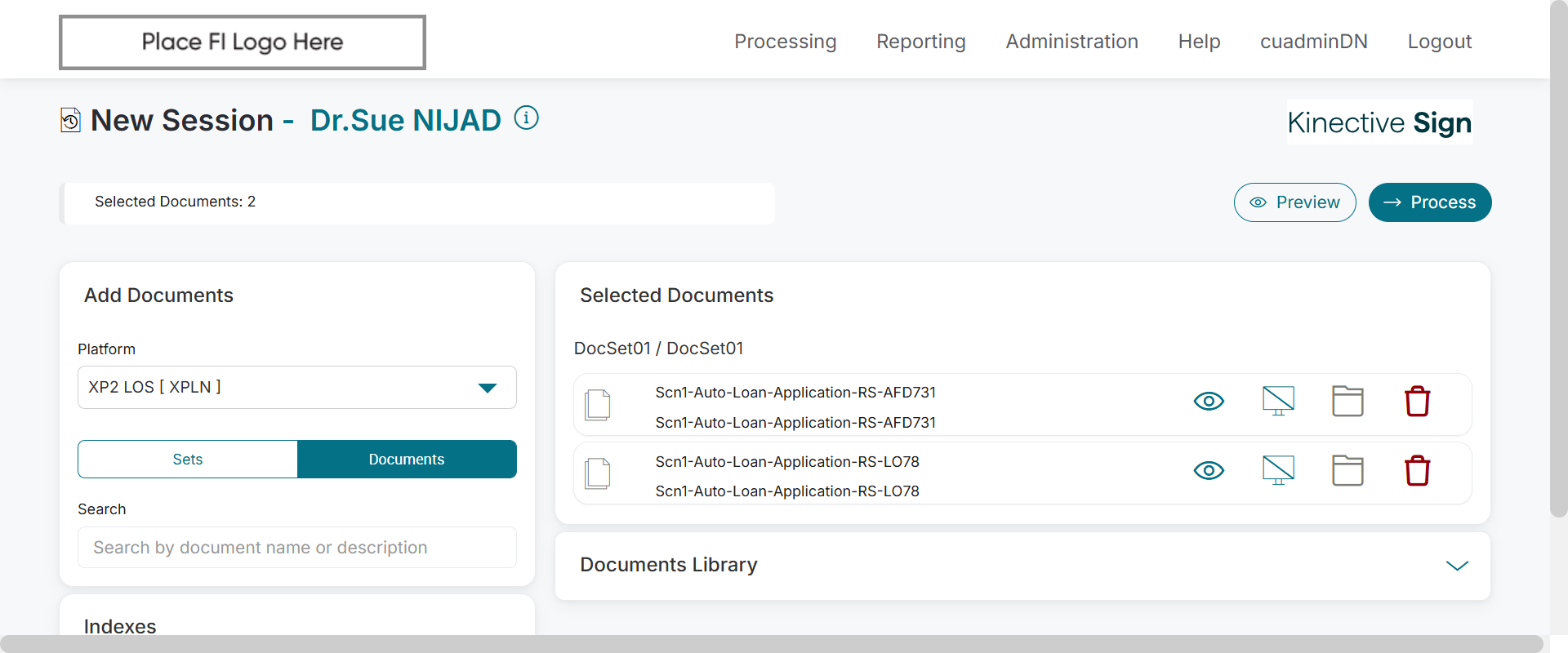Image resolution: width=1568 pixels, height=653 pixels.
Task: View the AFD731 document with eye icon
Action: click(1209, 401)
